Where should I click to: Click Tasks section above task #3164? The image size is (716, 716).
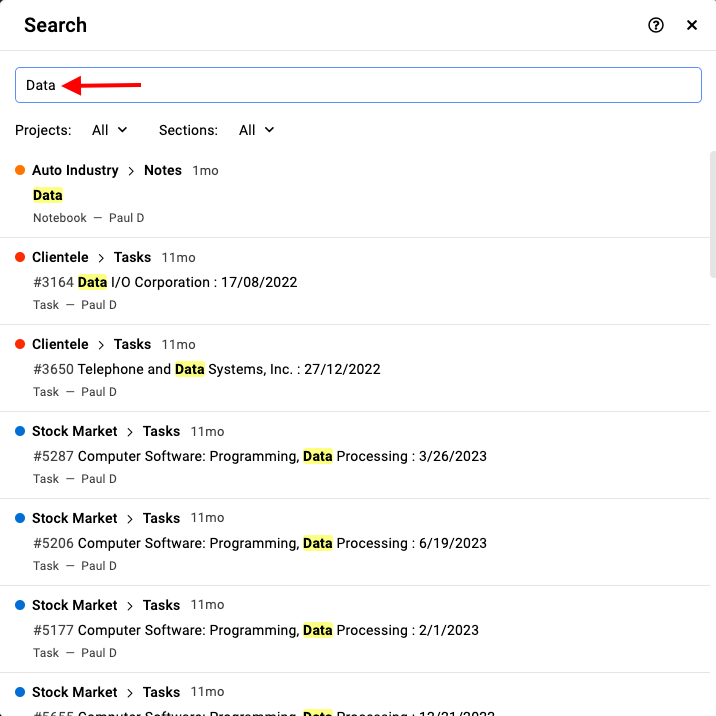click(x=132, y=257)
